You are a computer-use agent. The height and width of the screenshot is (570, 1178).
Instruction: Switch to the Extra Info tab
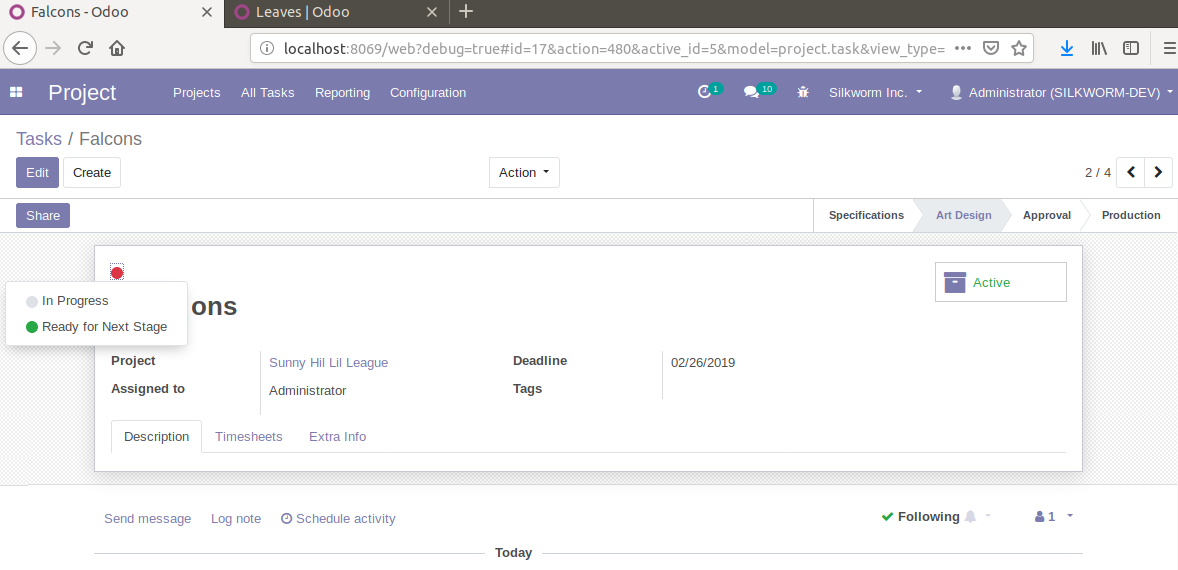pyautogui.click(x=337, y=436)
